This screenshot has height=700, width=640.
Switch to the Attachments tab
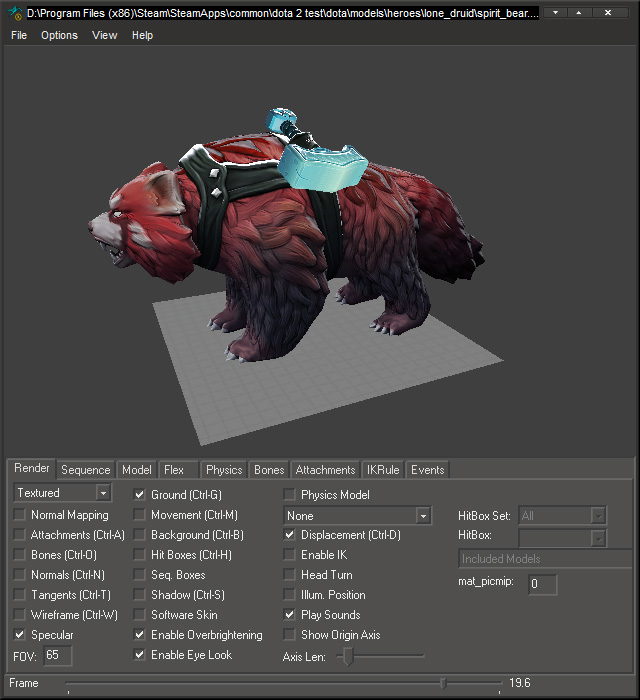click(x=325, y=470)
